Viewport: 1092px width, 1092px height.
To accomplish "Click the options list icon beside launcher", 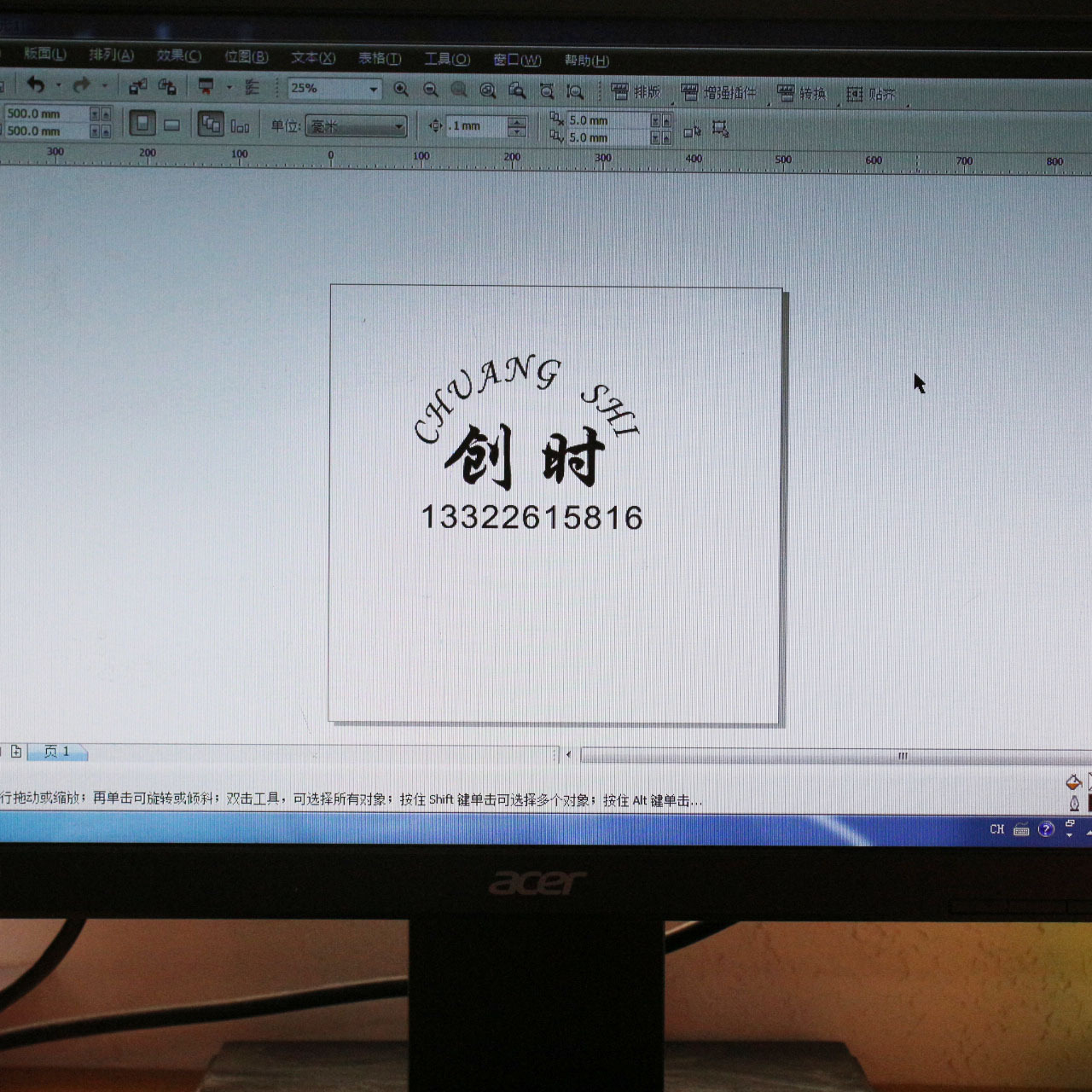I will (x=252, y=87).
